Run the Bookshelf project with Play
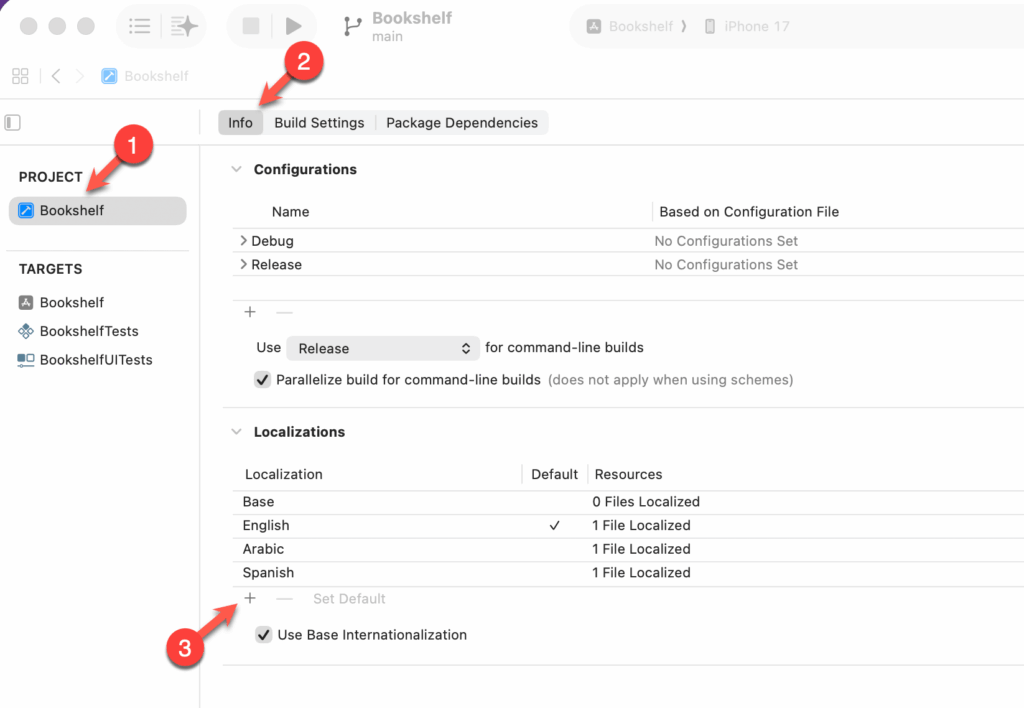Image resolution: width=1024 pixels, height=708 pixels. pos(293,26)
